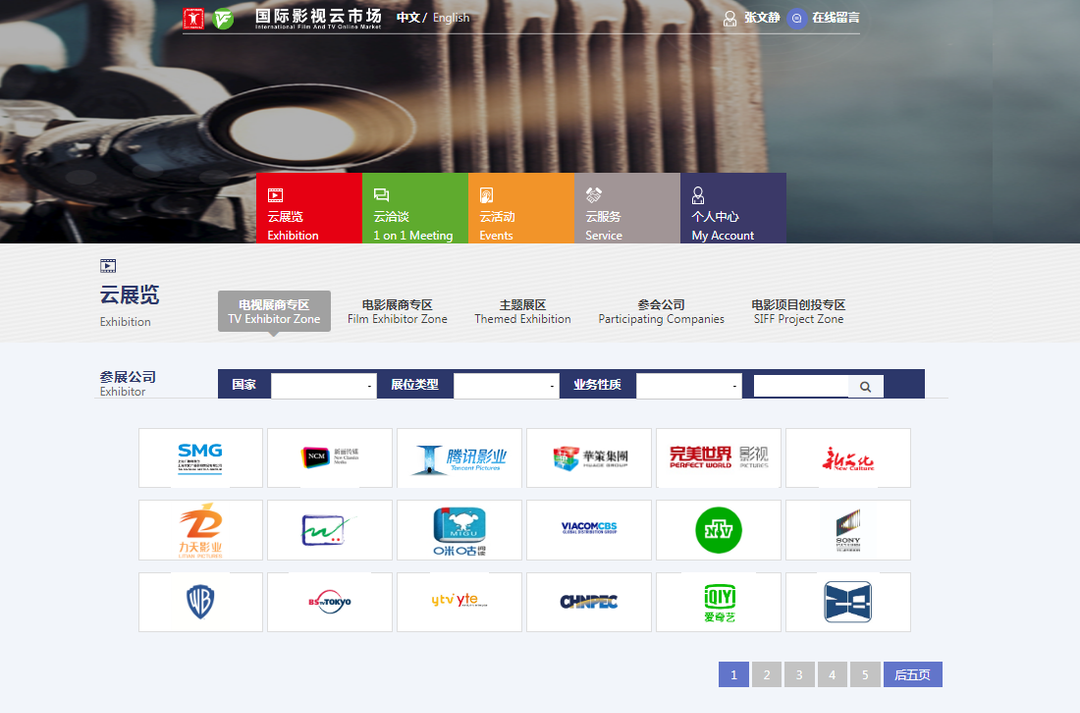This screenshot has height=713, width=1080.
Task: Click the search magnifier icon
Action: (865, 386)
